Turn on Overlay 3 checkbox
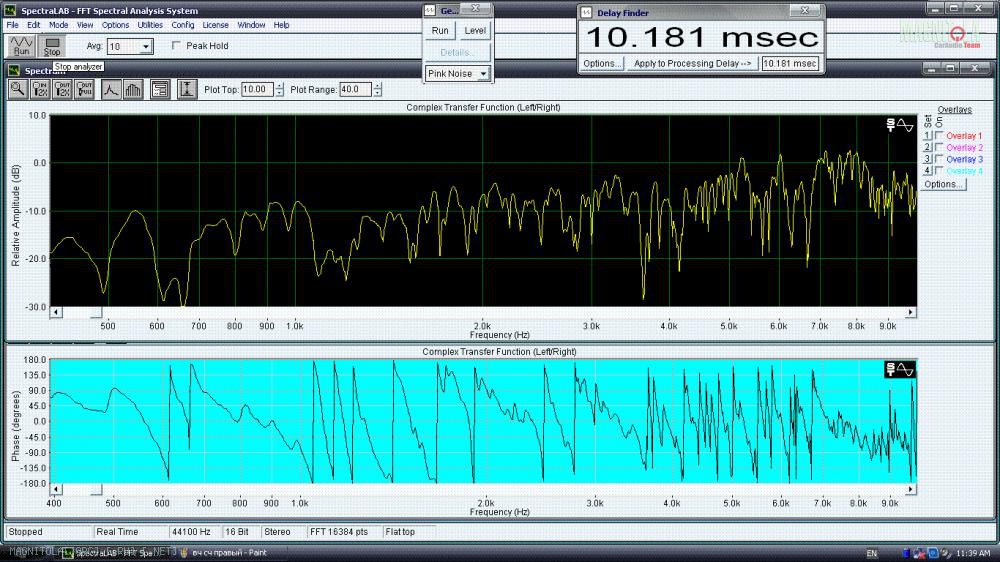Viewport: 1000px width, 562px height. point(939,159)
